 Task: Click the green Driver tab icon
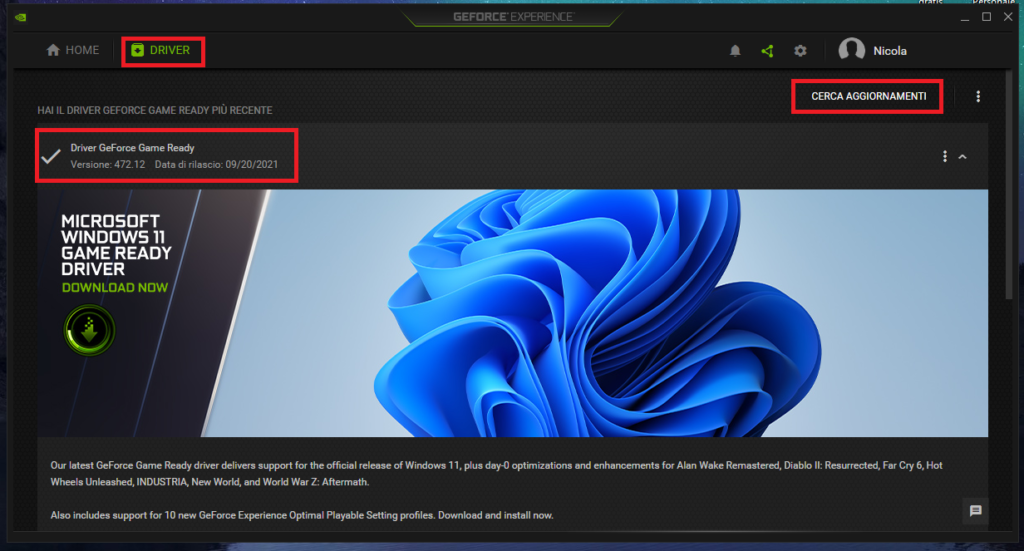(137, 50)
